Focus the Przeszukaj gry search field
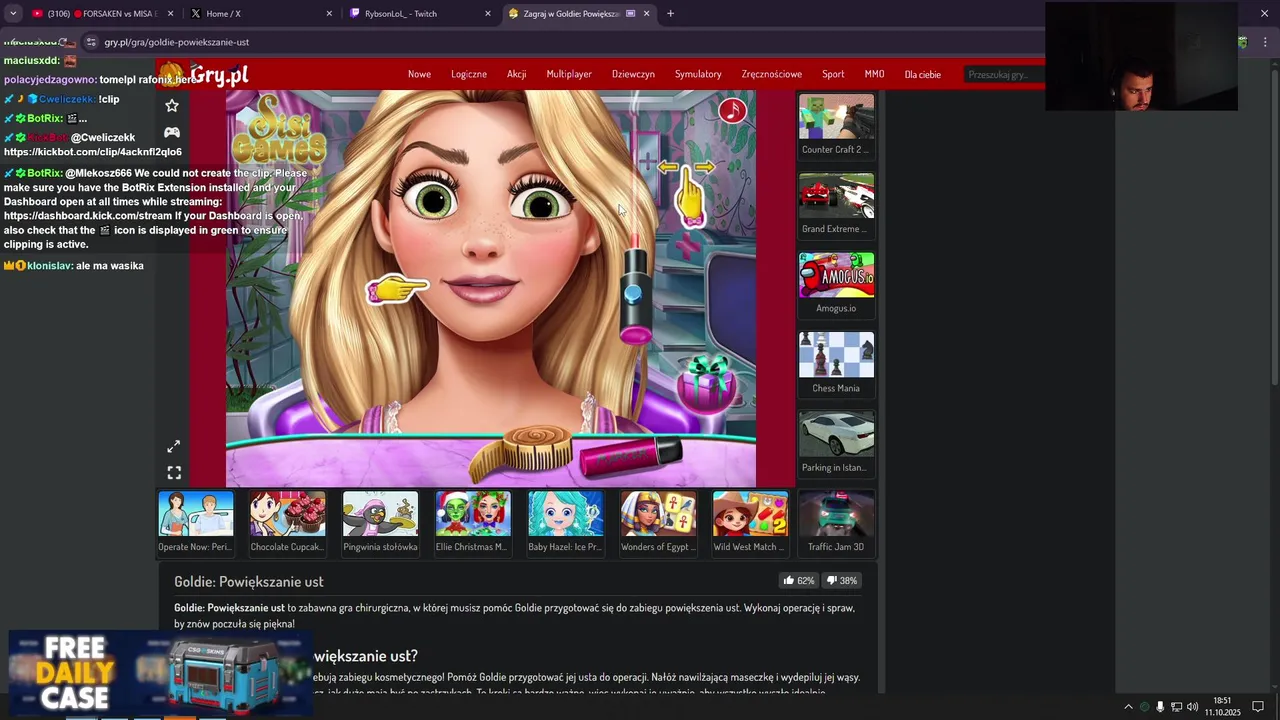This screenshot has width=1280, height=720. pos(1003,74)
